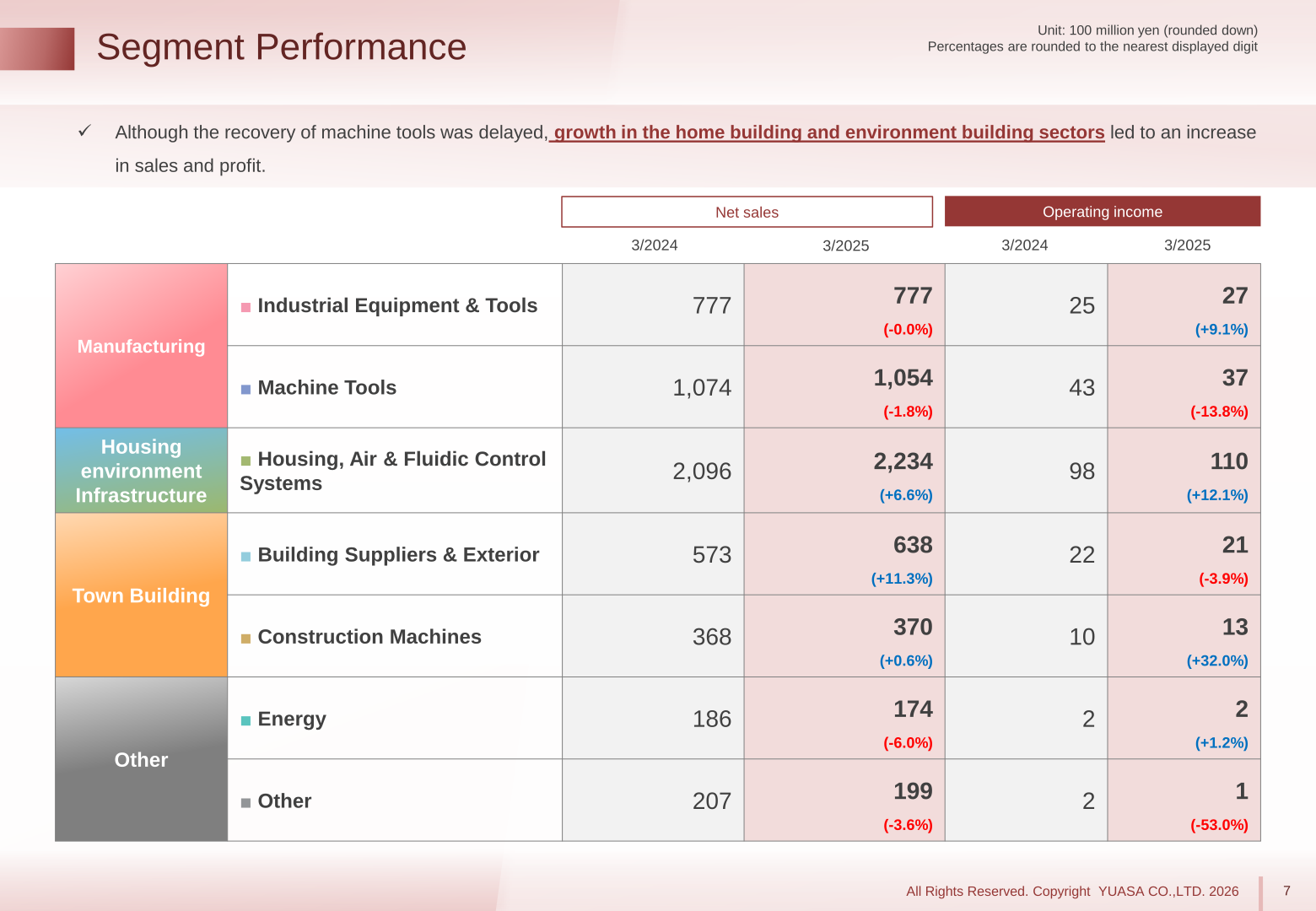Click the Manufacturing category cell
Screen dimensions: 1316x911
tap(141, 346)
